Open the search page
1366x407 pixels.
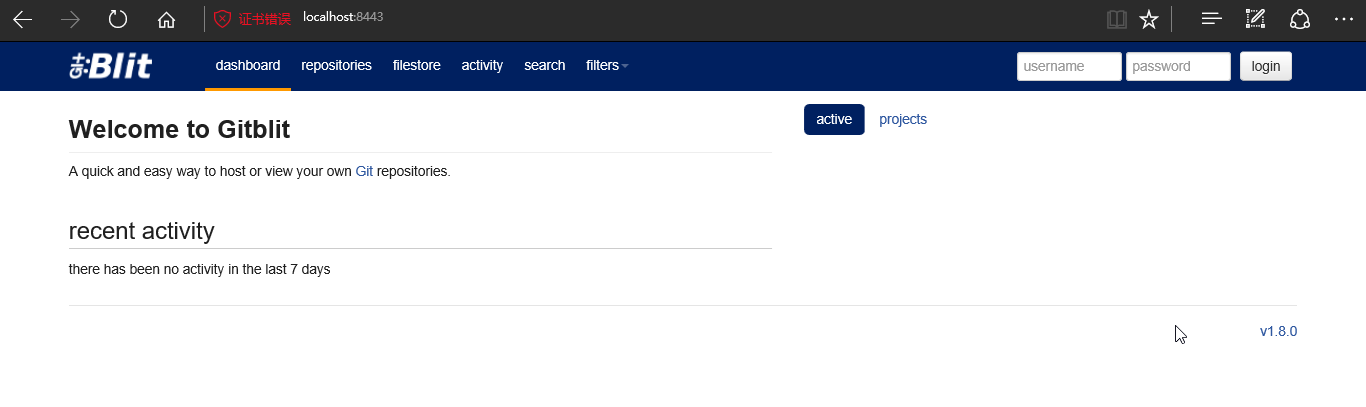tap(545, 65)
